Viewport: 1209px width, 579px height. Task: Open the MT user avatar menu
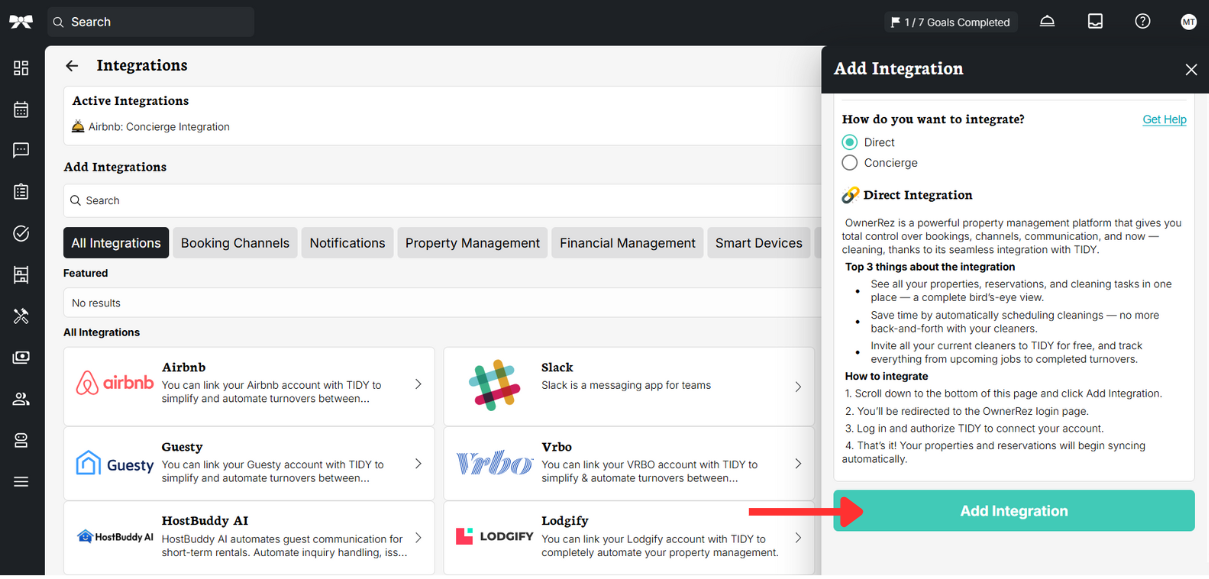tap(1188, 21)
